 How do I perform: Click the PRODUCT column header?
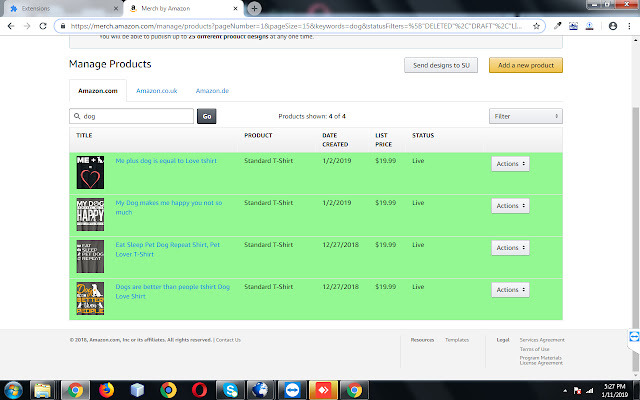coord(258,136)
